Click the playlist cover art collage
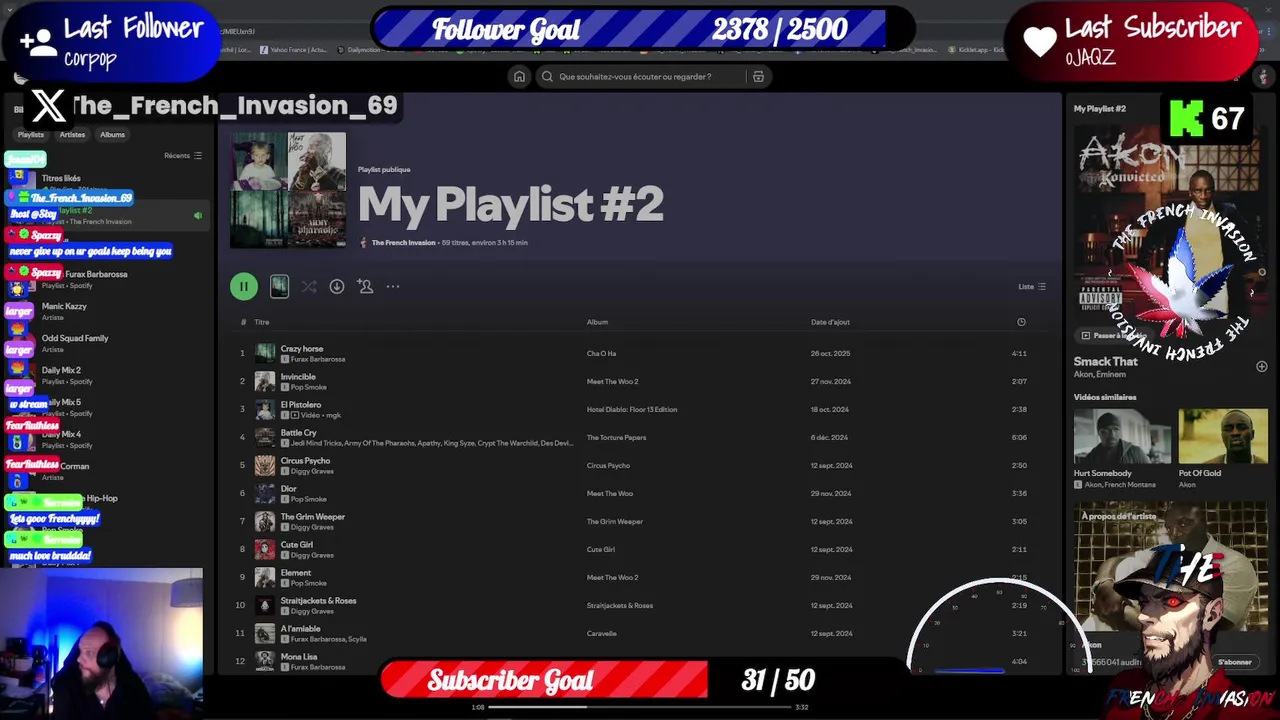This screenshot has width=1280, height=720. click(x=288, y=190)
